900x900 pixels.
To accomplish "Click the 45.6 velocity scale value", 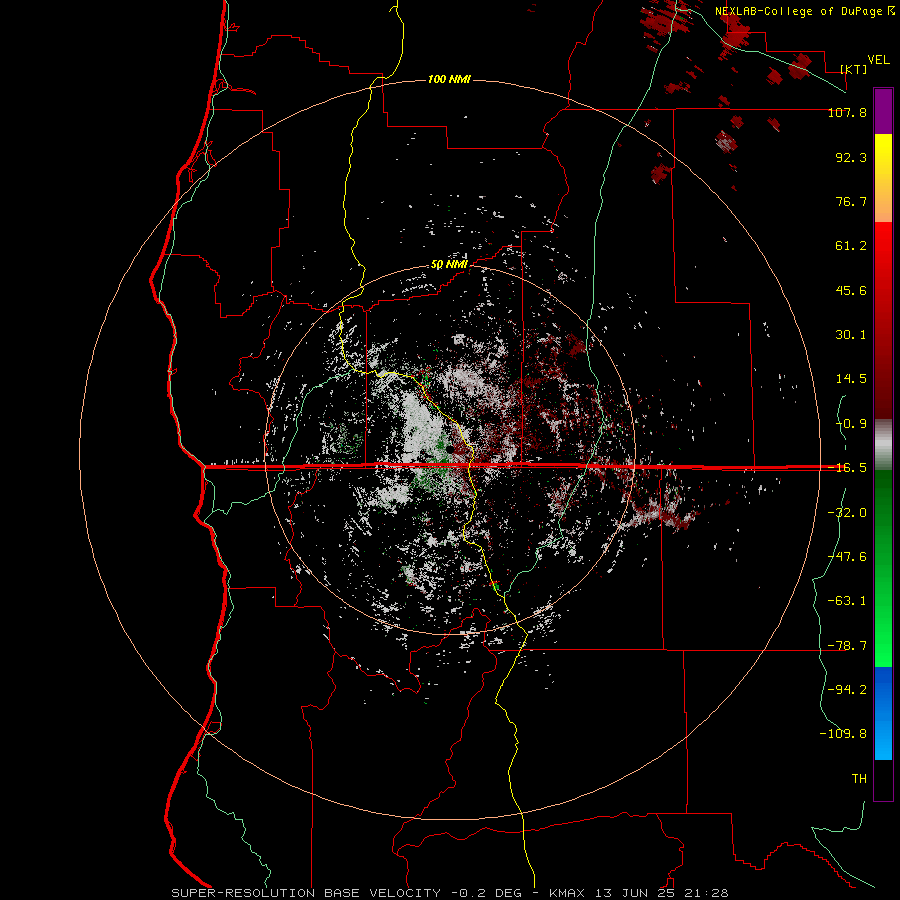I will coord(851,290).
